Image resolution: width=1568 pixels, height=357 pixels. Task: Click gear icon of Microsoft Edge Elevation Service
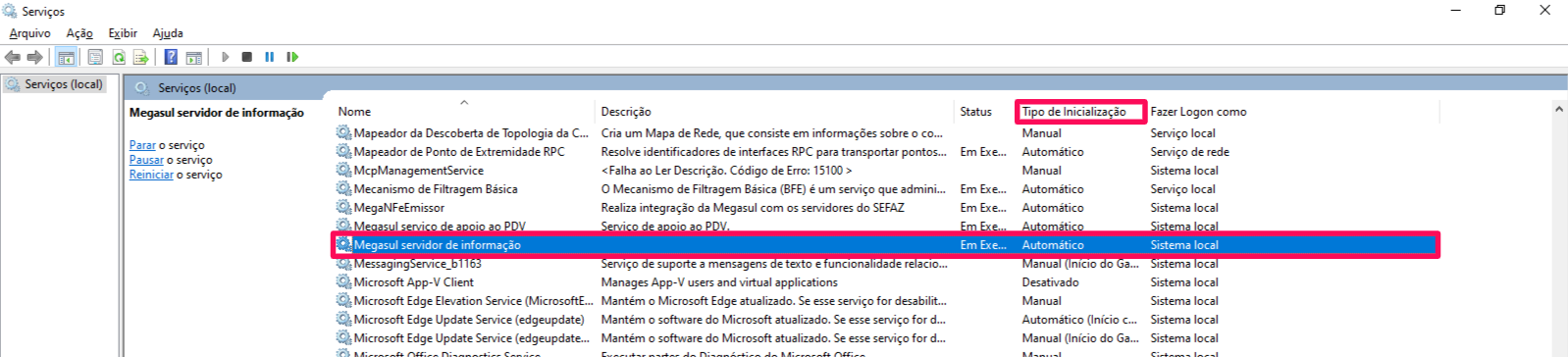(x=343, y=300)
